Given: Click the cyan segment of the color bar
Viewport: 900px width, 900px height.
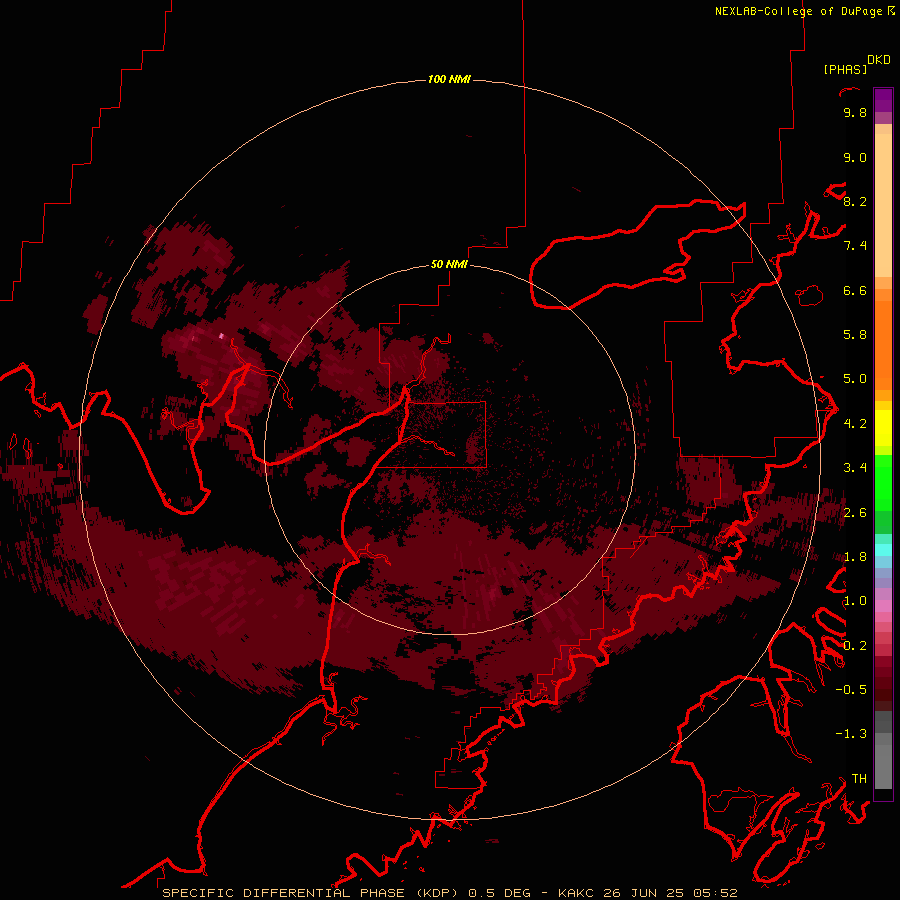Looking at the screenshot, I should point(883,550).
